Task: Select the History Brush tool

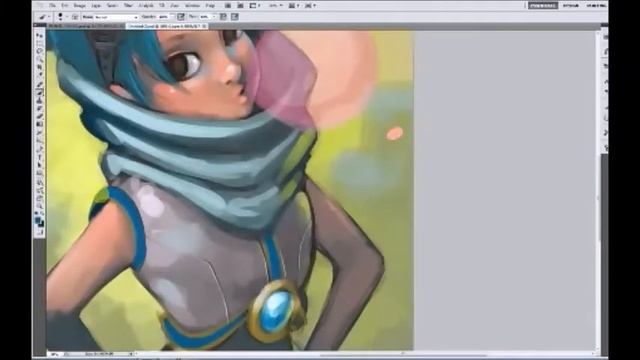Action: (39, 108)
